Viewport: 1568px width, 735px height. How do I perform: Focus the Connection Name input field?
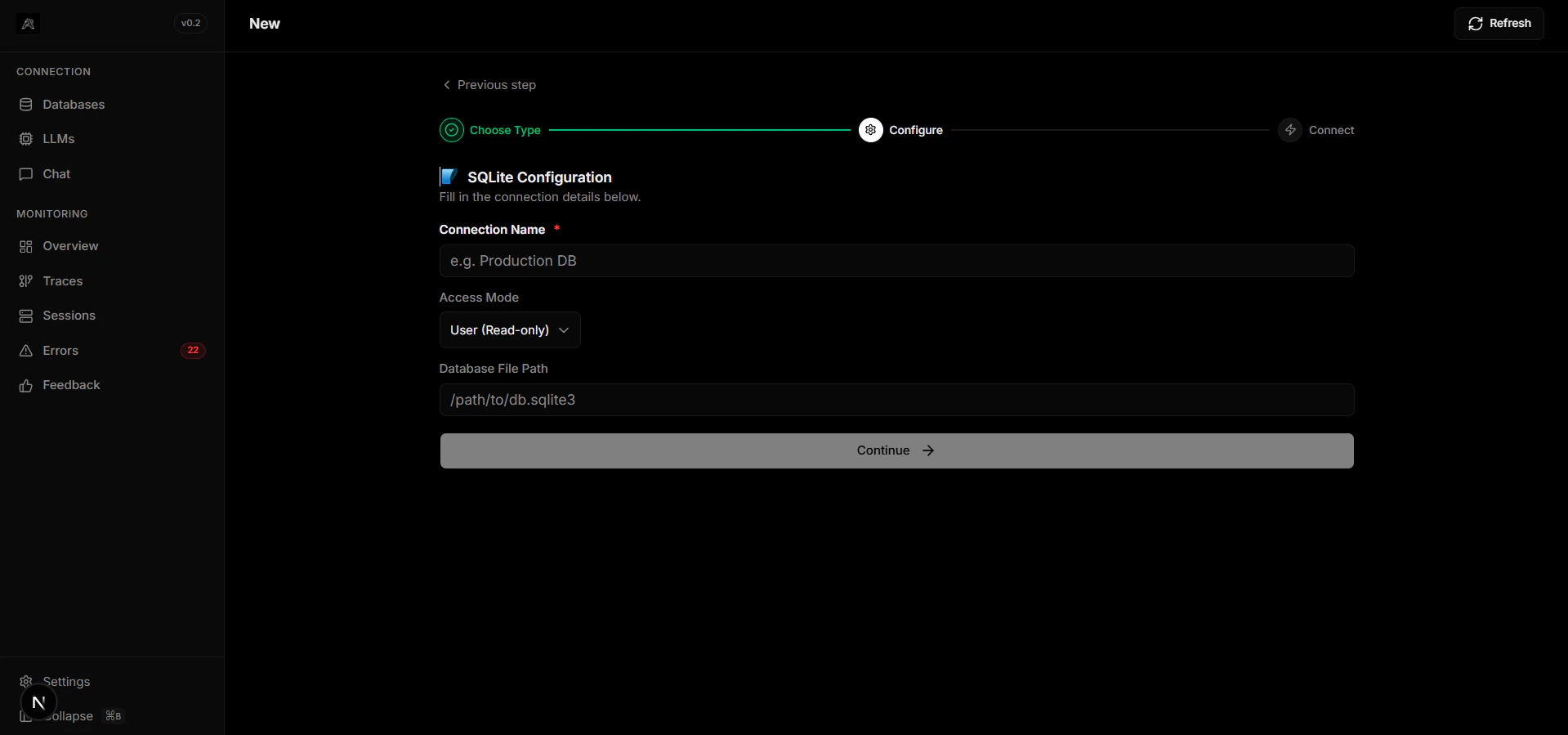[x=896, y=261]
